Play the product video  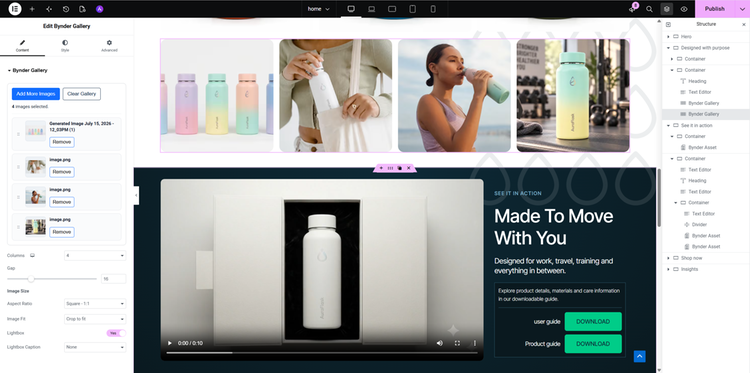tap(169, 343)
